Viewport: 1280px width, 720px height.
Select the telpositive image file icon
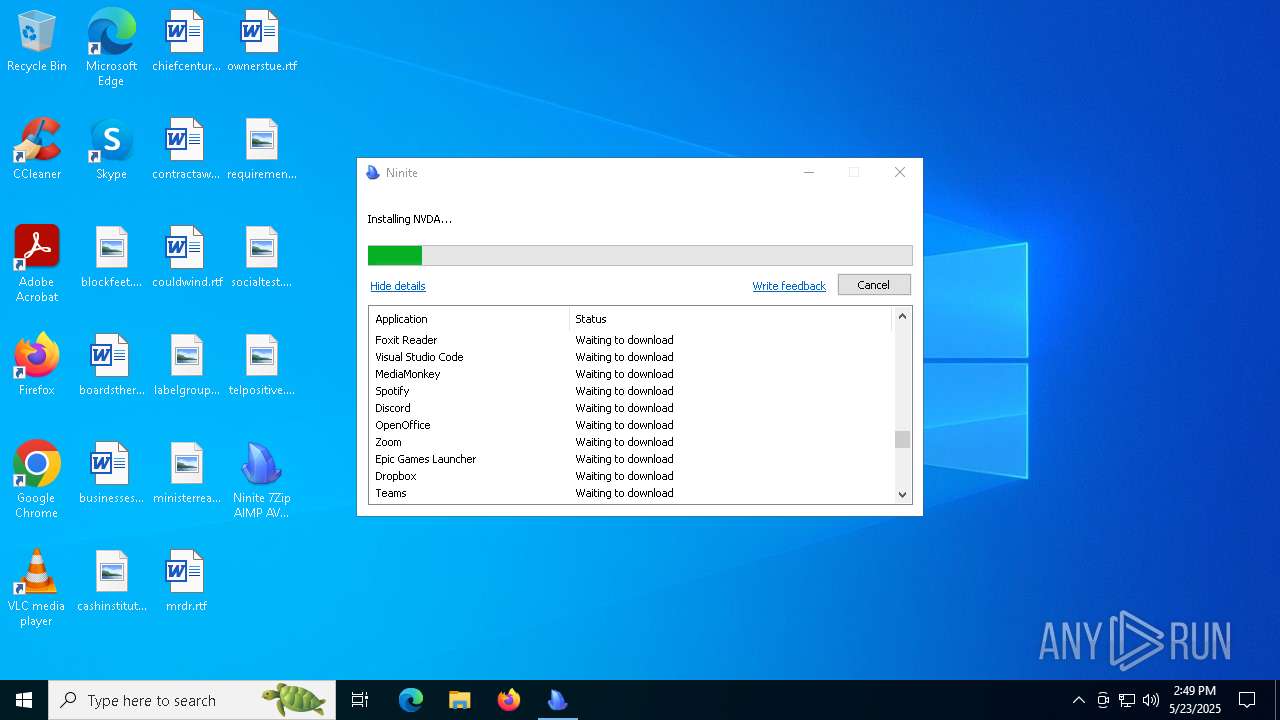[x=262, y=366]
